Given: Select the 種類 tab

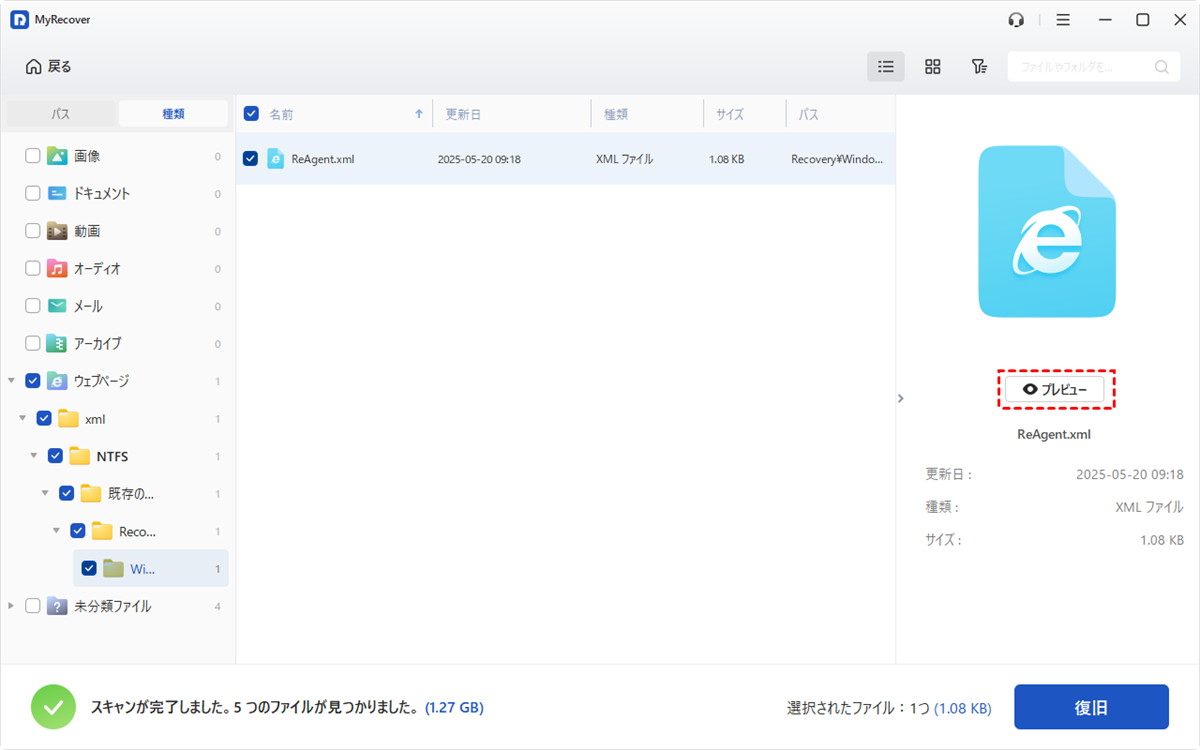Looking at the screenshot, I should pos(173,114).
